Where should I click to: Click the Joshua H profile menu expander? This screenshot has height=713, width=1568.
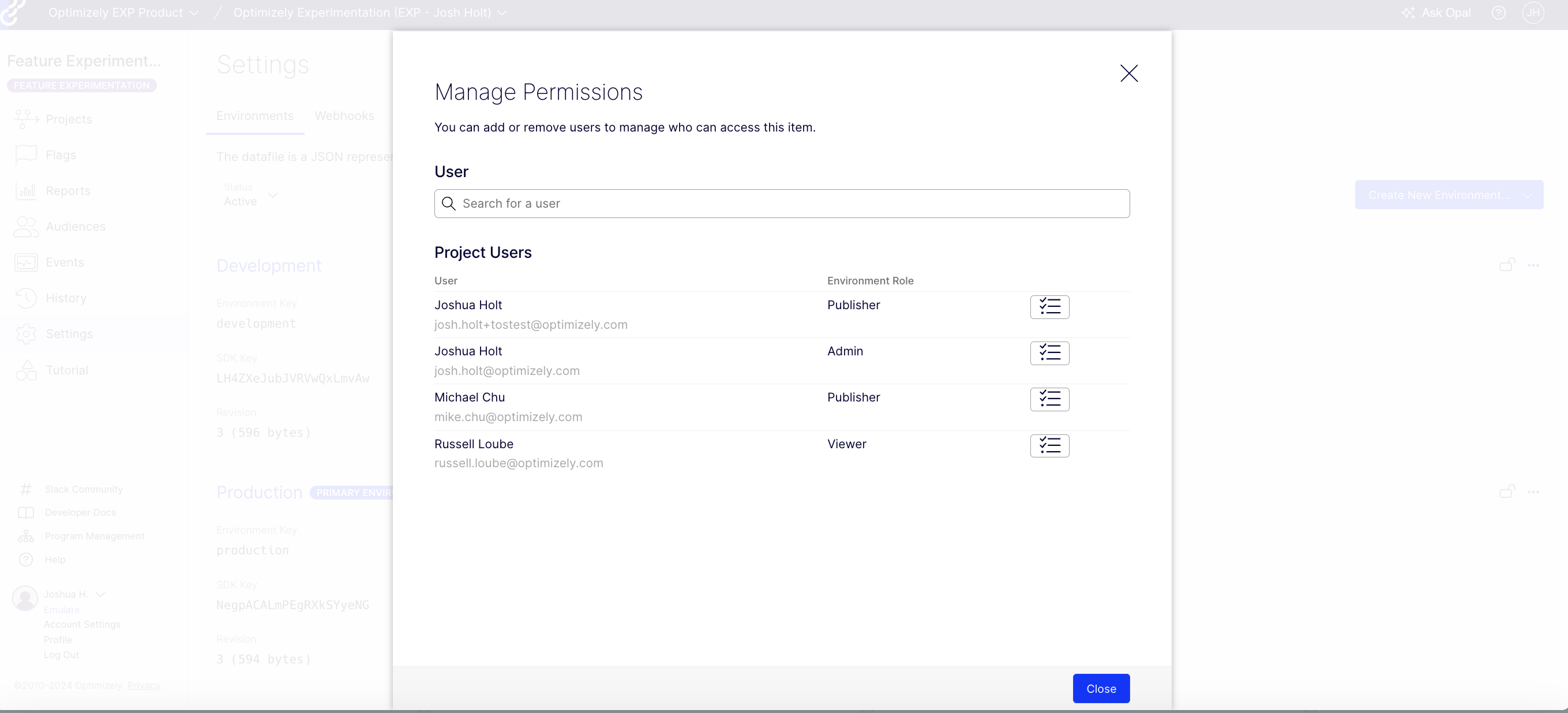coord(100,594)
